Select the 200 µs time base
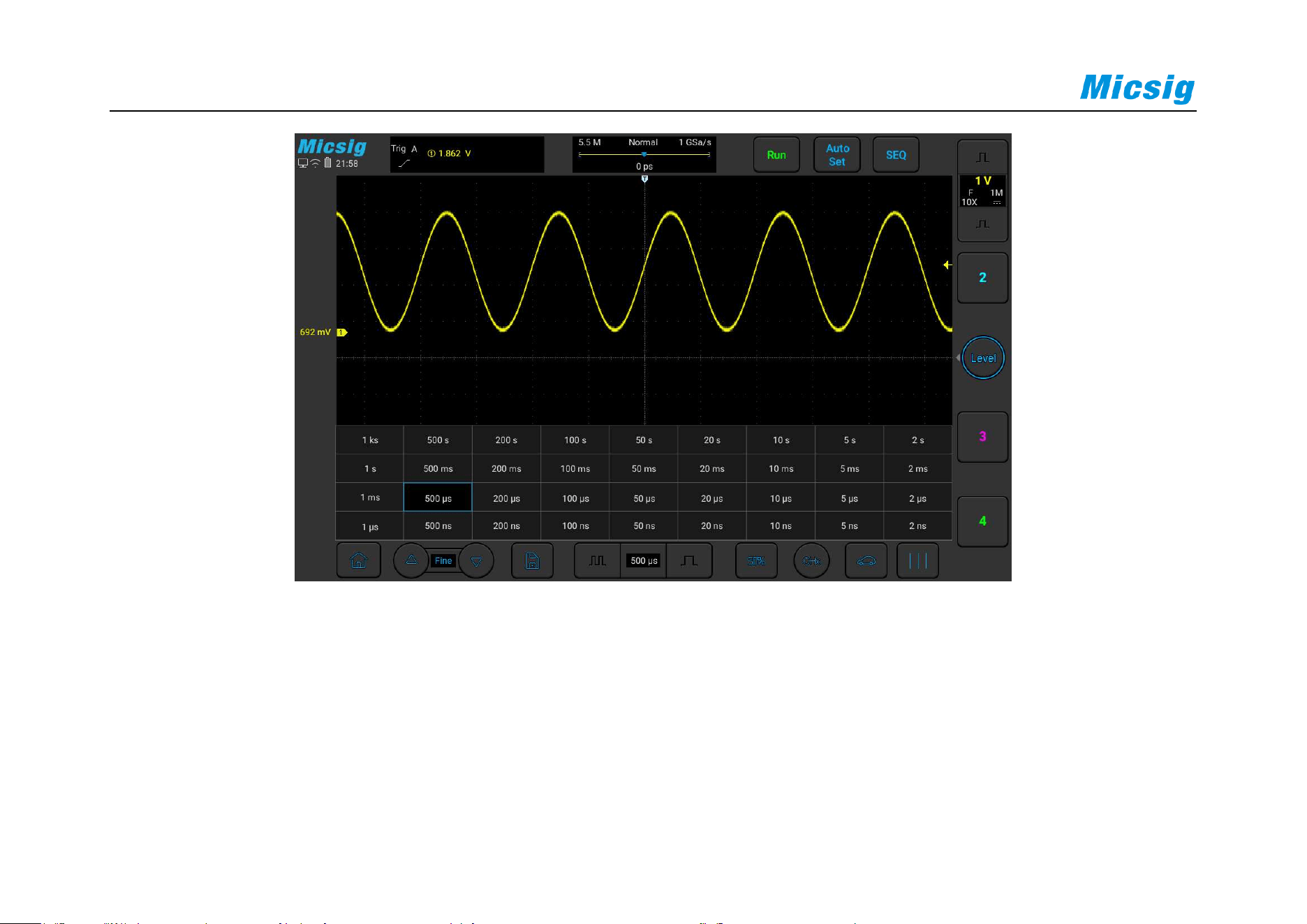The image size is (1307, 924). (x=506, y=498)
